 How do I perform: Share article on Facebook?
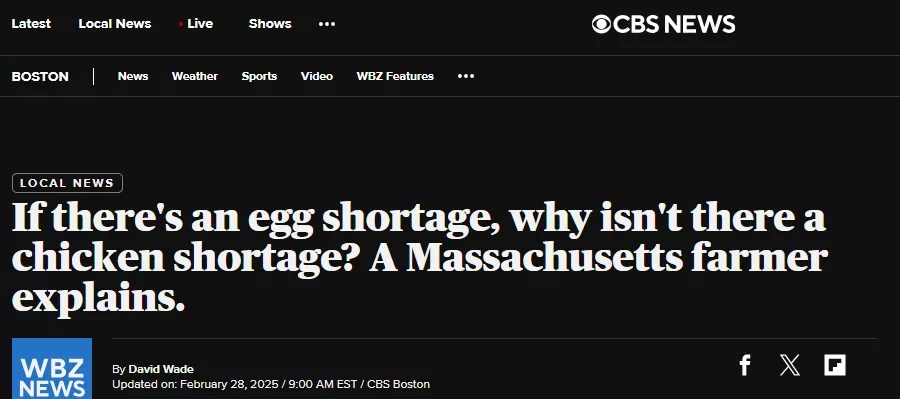click(x=744, y=365)
